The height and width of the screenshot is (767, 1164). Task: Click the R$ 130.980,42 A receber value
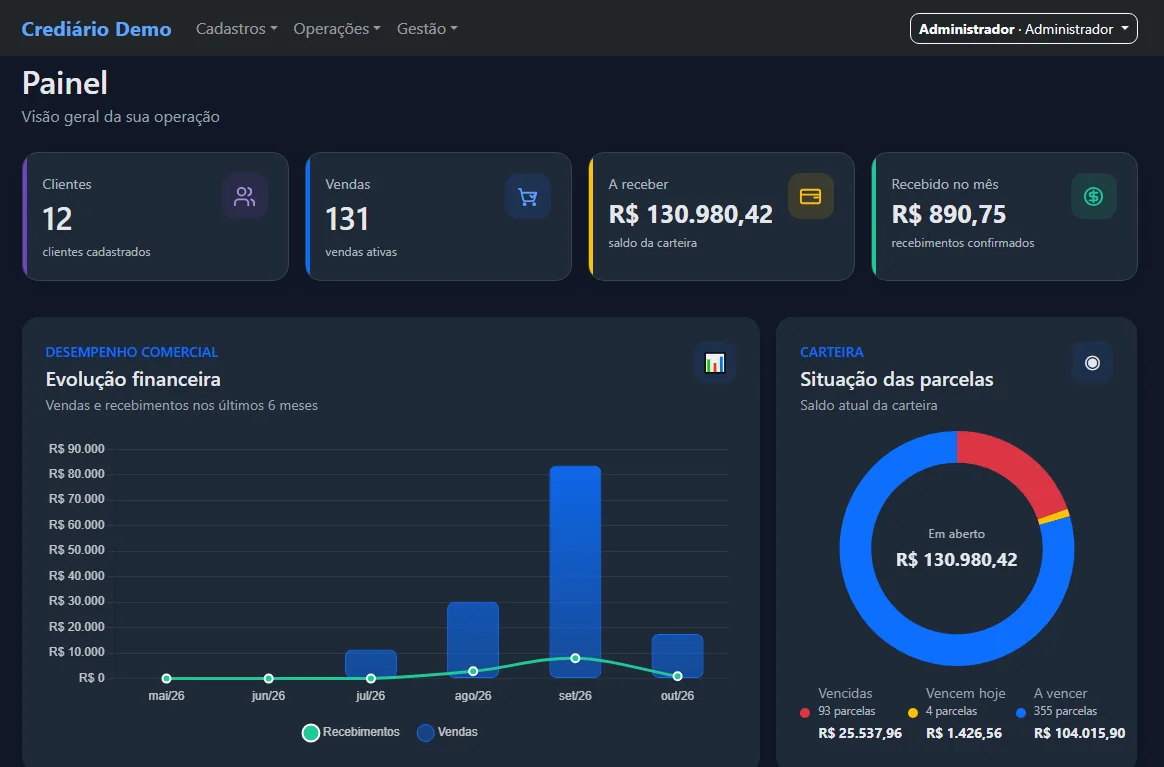point(690,215)
